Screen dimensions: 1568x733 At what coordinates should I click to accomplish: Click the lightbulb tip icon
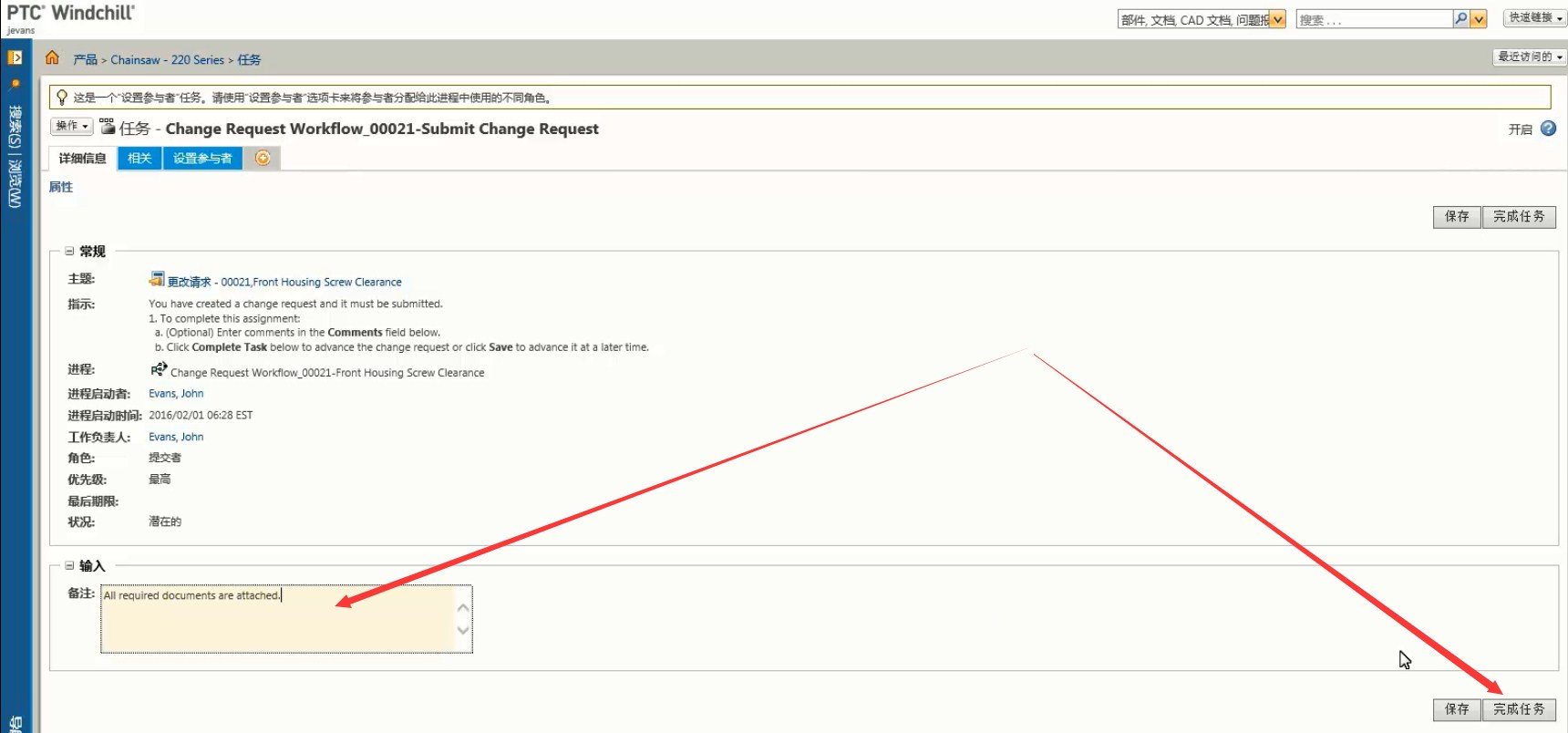coord(61,97)
